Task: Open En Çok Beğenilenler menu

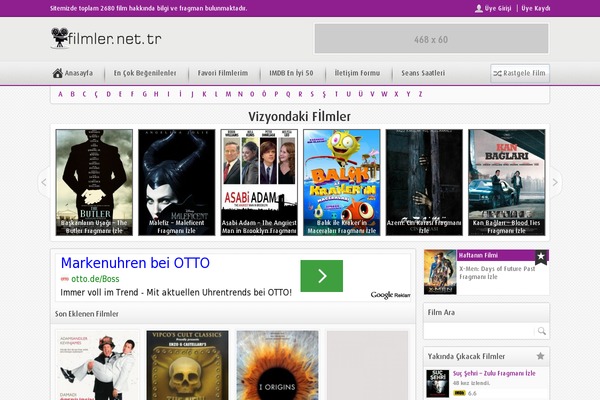Action: [x=145, y=73]
